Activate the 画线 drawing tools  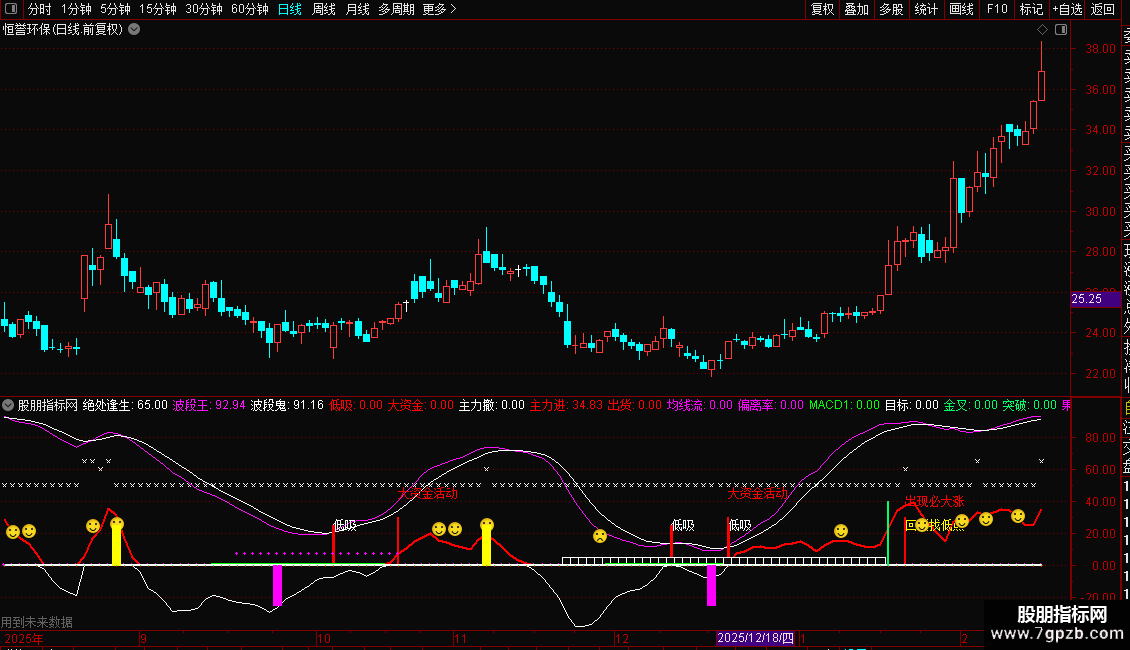961,9
